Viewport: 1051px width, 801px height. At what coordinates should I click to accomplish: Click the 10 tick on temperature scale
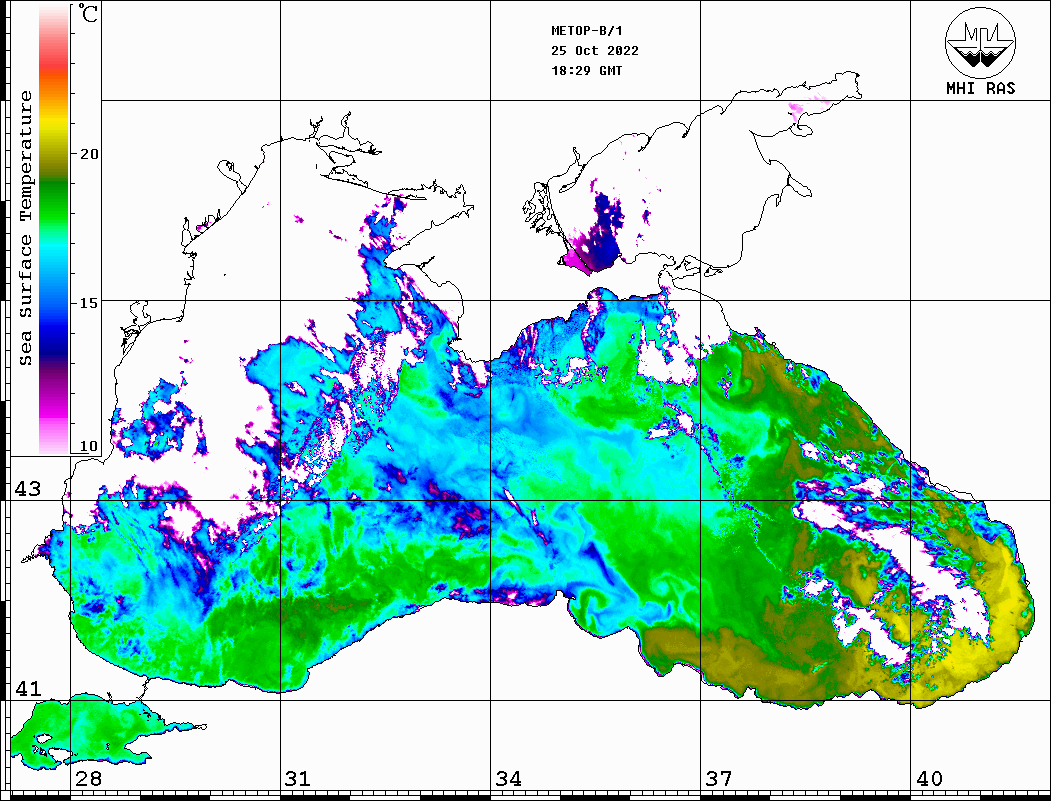tap(89, 446)
